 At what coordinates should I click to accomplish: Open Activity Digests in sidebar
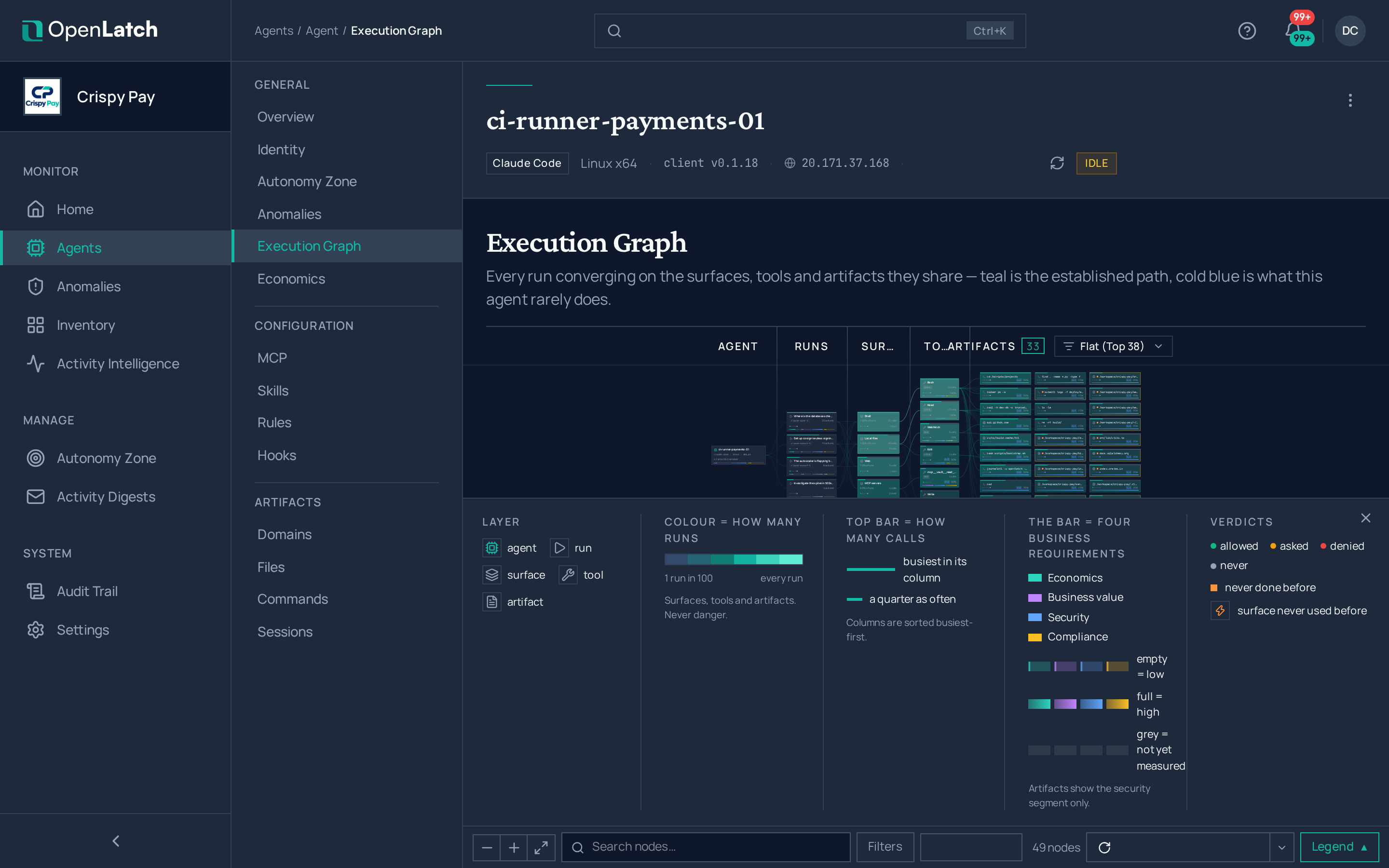(x=115, y=497)
